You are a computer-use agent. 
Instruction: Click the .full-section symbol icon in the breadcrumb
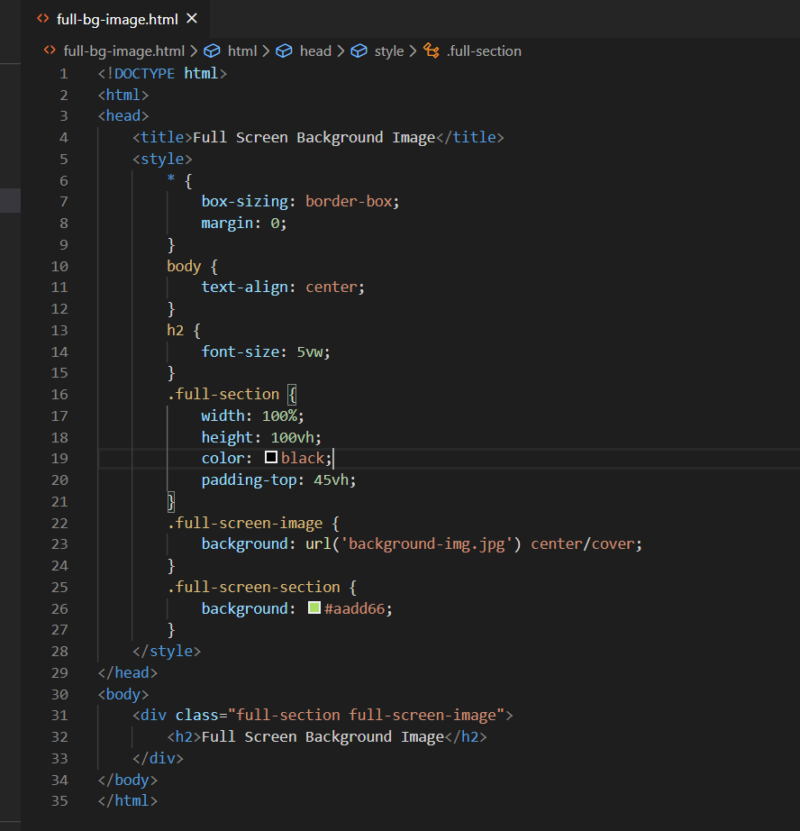click(x=431, y=51)
